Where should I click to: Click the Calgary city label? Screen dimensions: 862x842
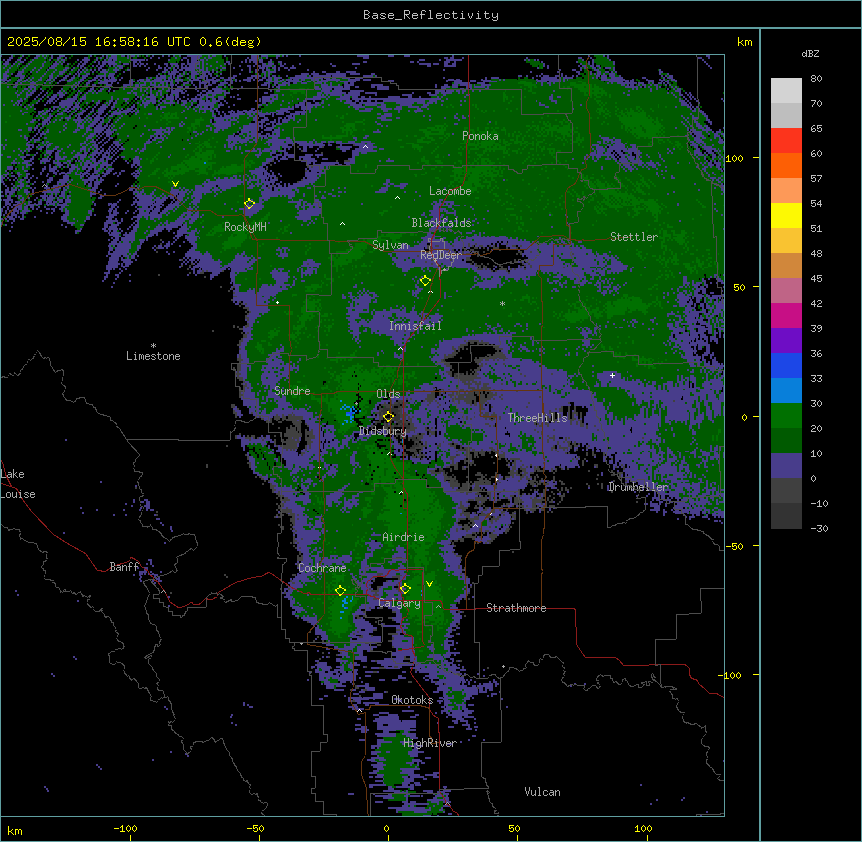coord(399,603)
